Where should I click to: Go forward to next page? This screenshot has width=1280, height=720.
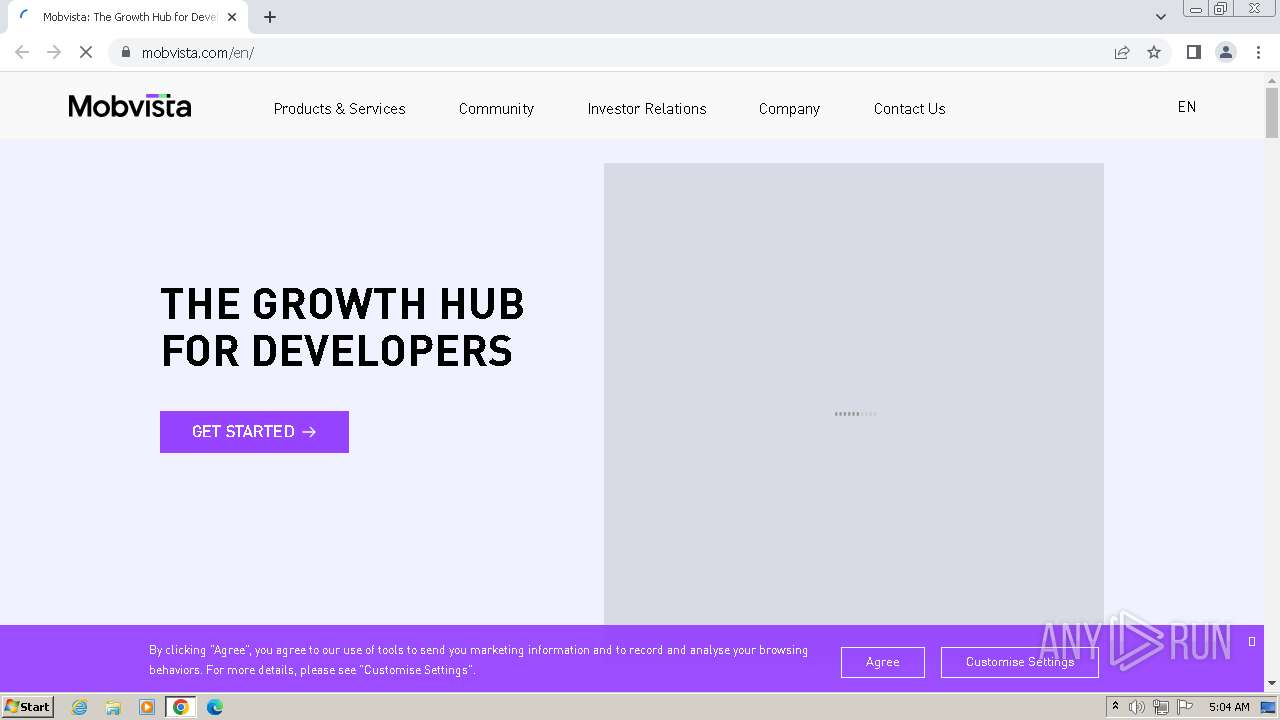(54, 52)
